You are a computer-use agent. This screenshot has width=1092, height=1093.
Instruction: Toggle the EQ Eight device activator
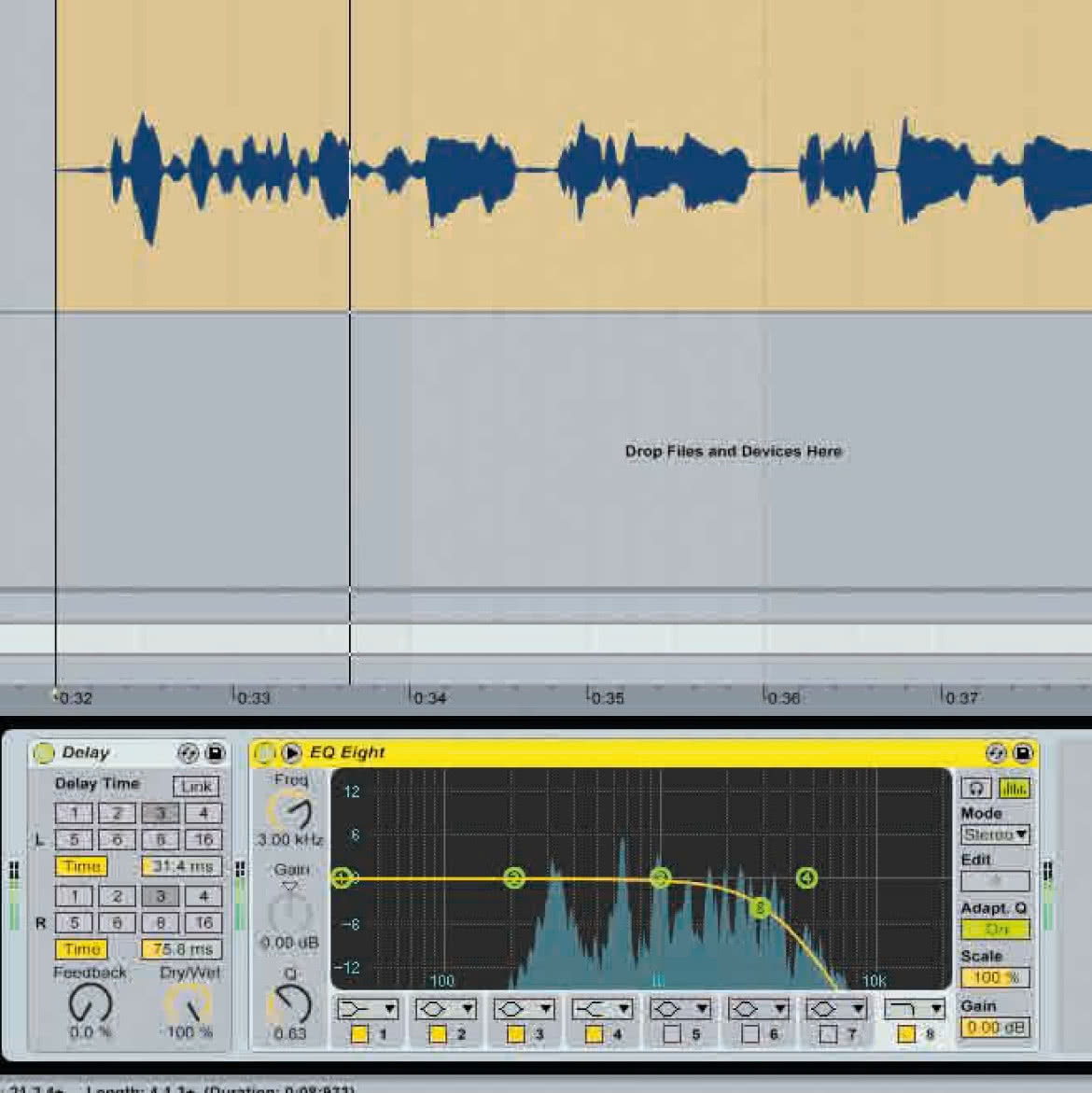[x=263, y=753]
